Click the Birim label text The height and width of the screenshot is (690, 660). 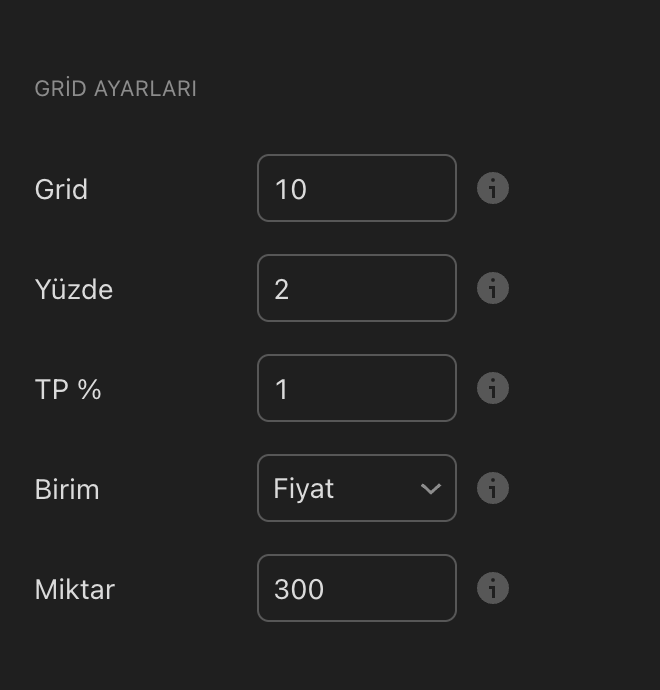click(67, 489)
